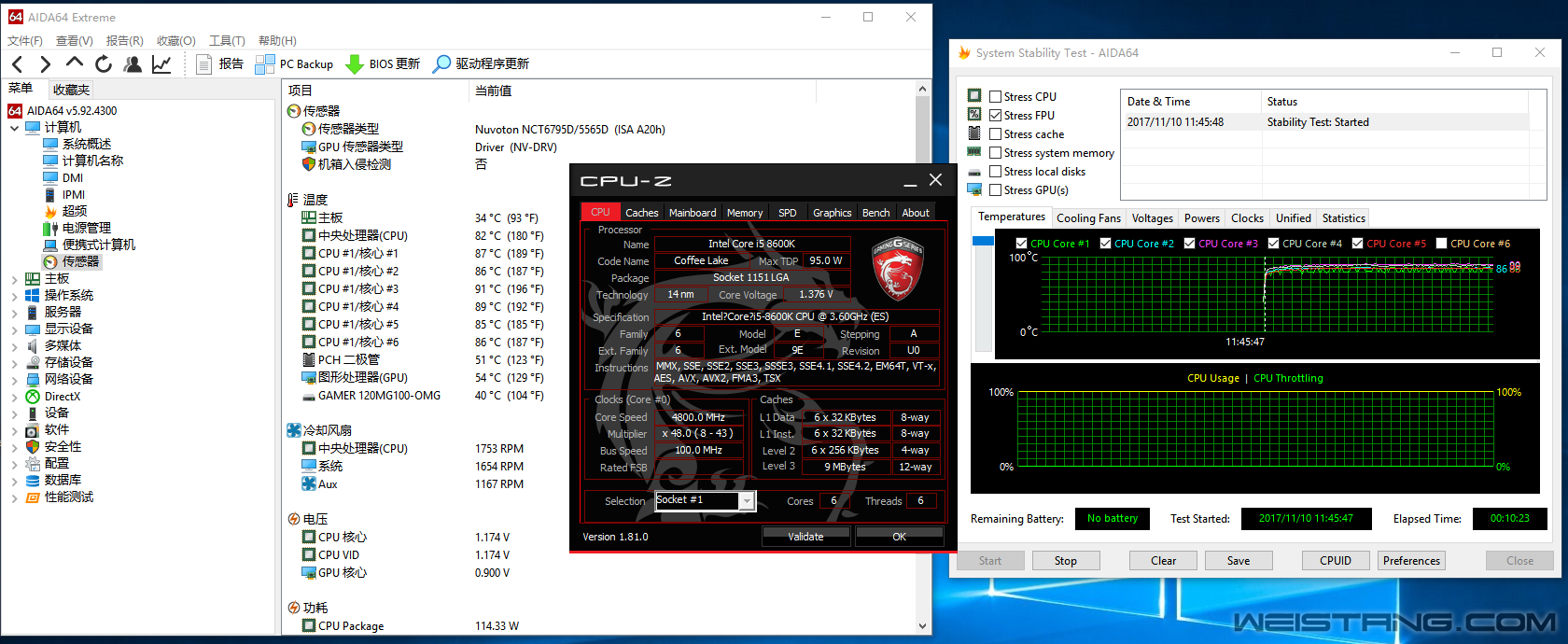
Task: Open the graph icon in AIDA64 toolbar
Action: click(x=161, y=63)
